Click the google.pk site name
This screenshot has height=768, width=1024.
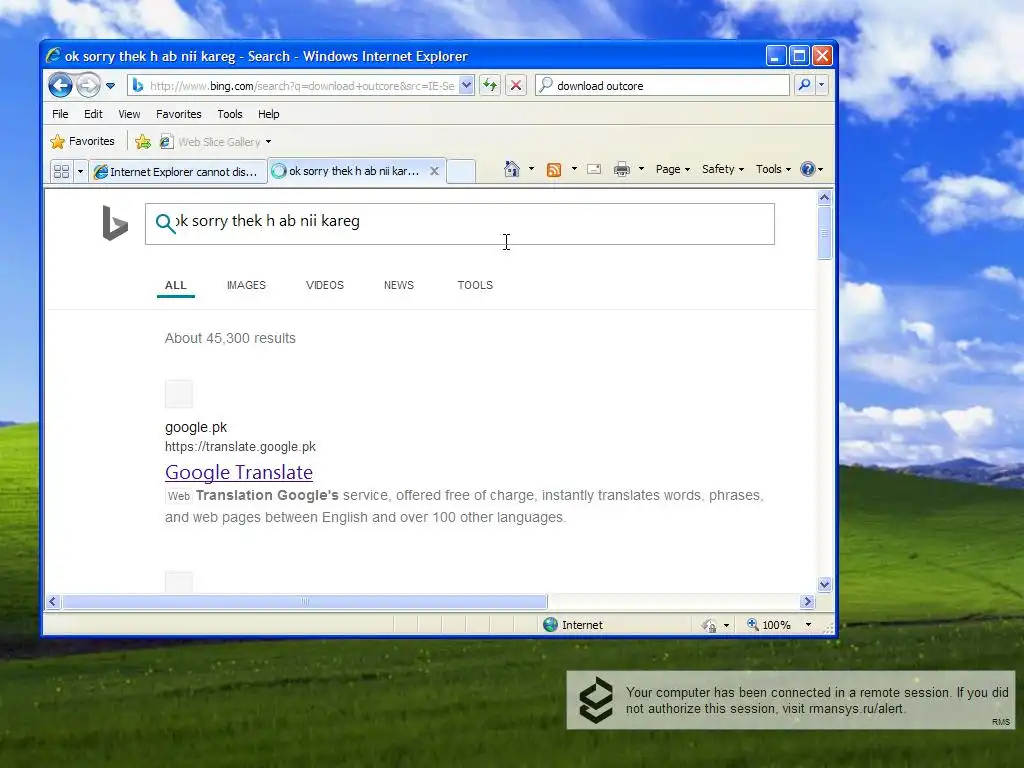click(196, 427)
